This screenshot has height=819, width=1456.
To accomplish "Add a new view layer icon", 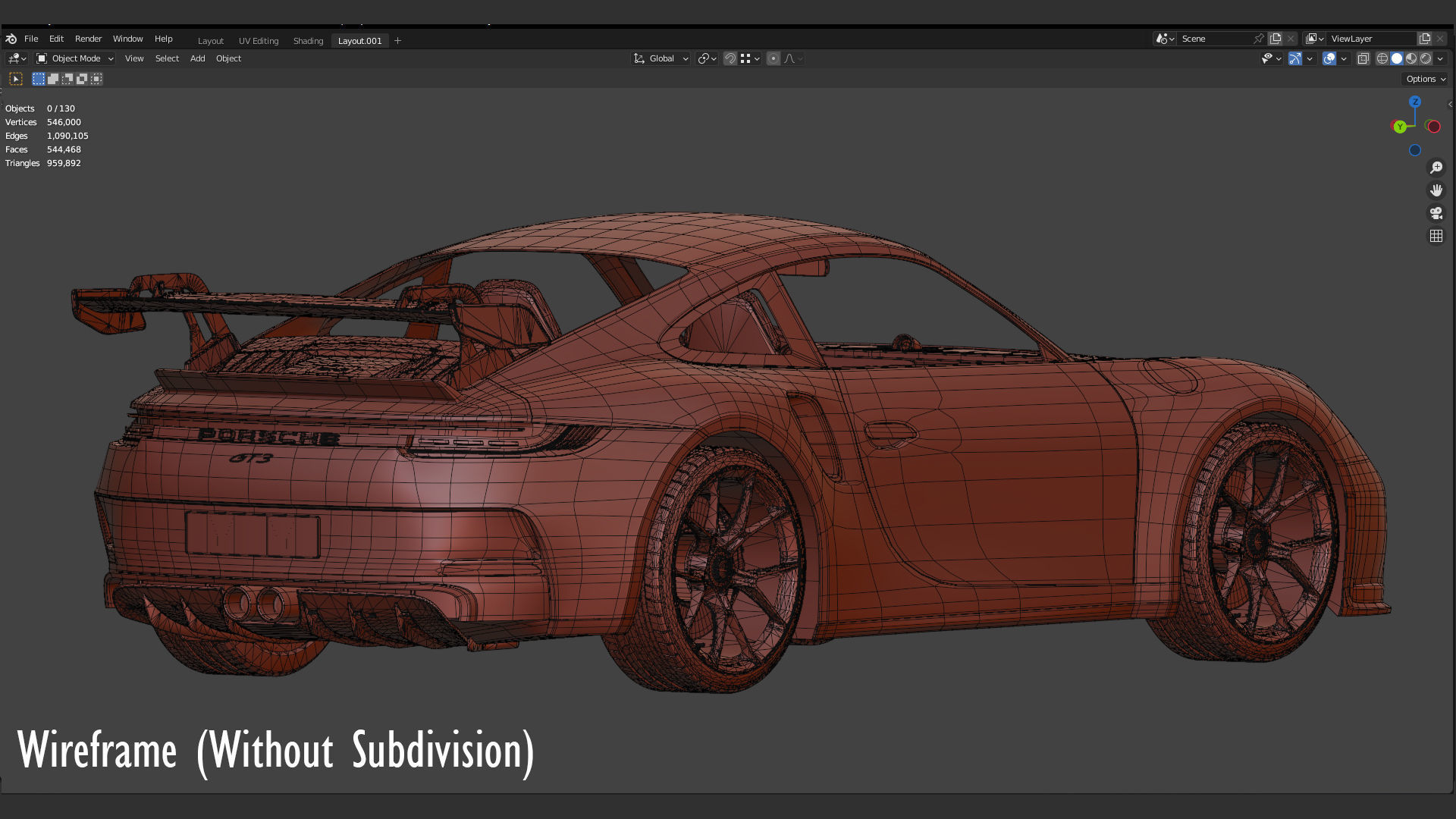I will pos(1425,39).
